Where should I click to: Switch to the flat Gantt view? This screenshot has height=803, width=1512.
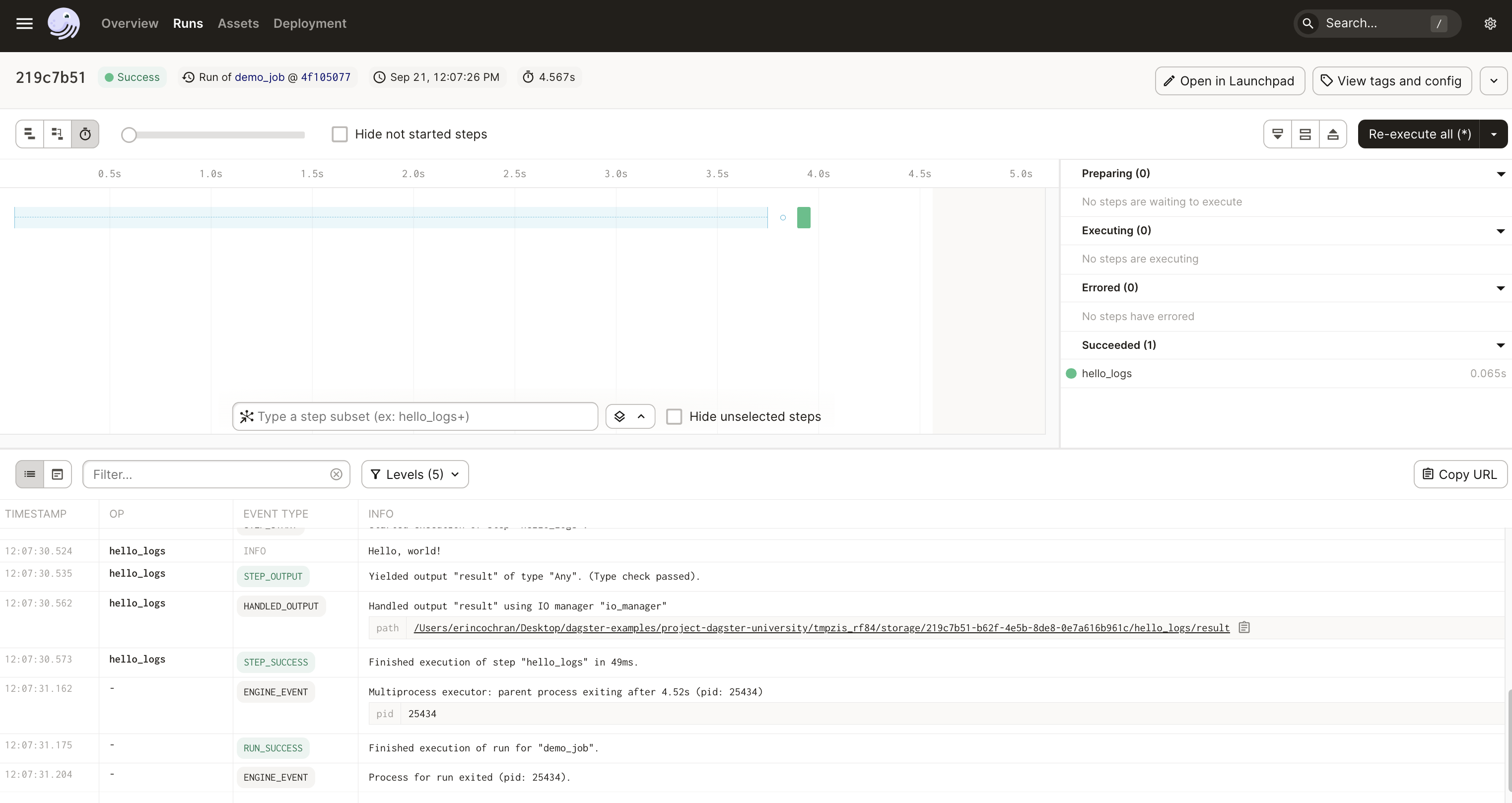[29, 134]
